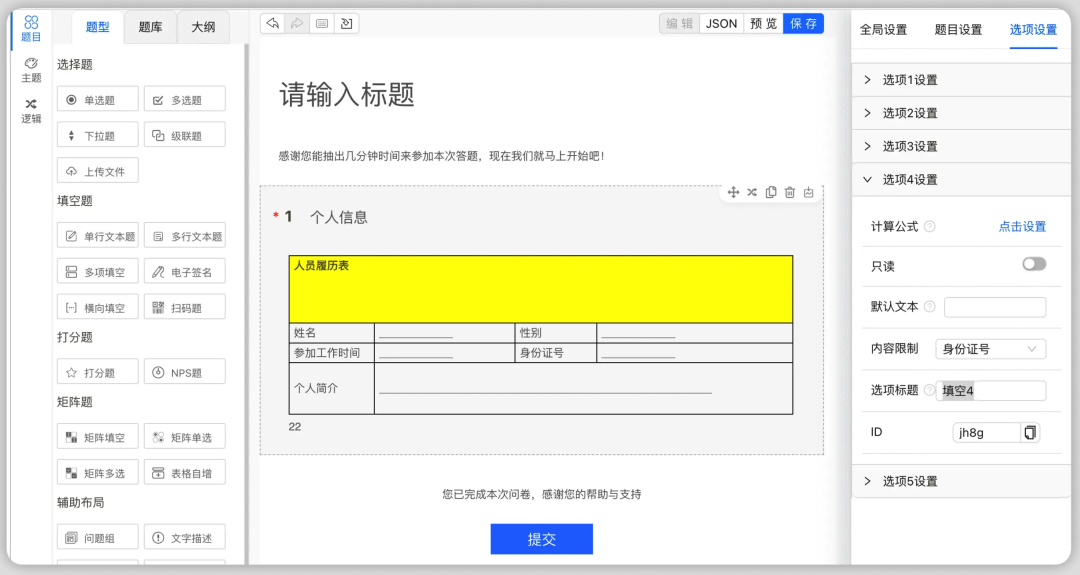The height and width of the screenshot is (575, 1080).
Task: Add a 问题组 layout element
Action: pyautogui.click(x=98, y=538)
